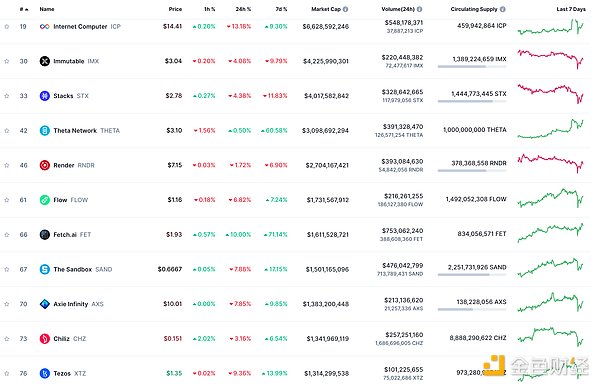Click the Fetch.ai coin logo
This screenshot has height=387, width=600.
(x=45, y=235)
